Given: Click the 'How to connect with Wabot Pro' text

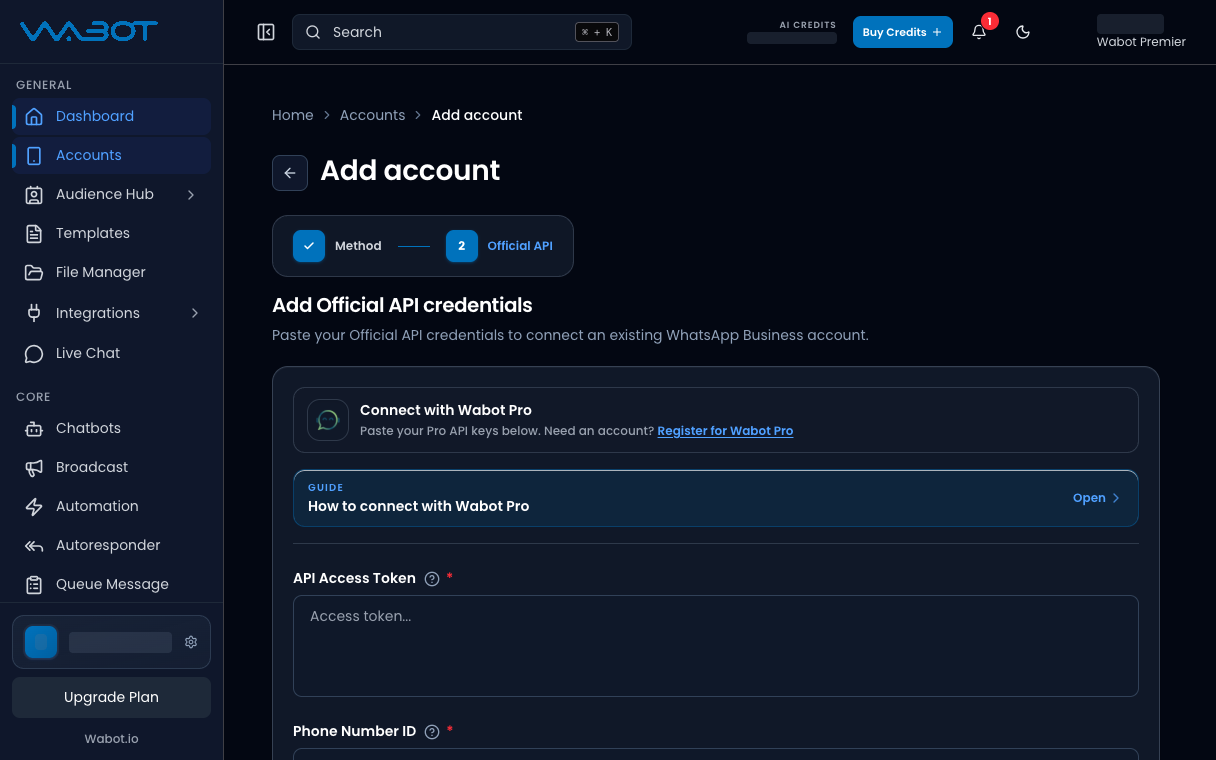Looking at the screenshot, I should 419,506.
